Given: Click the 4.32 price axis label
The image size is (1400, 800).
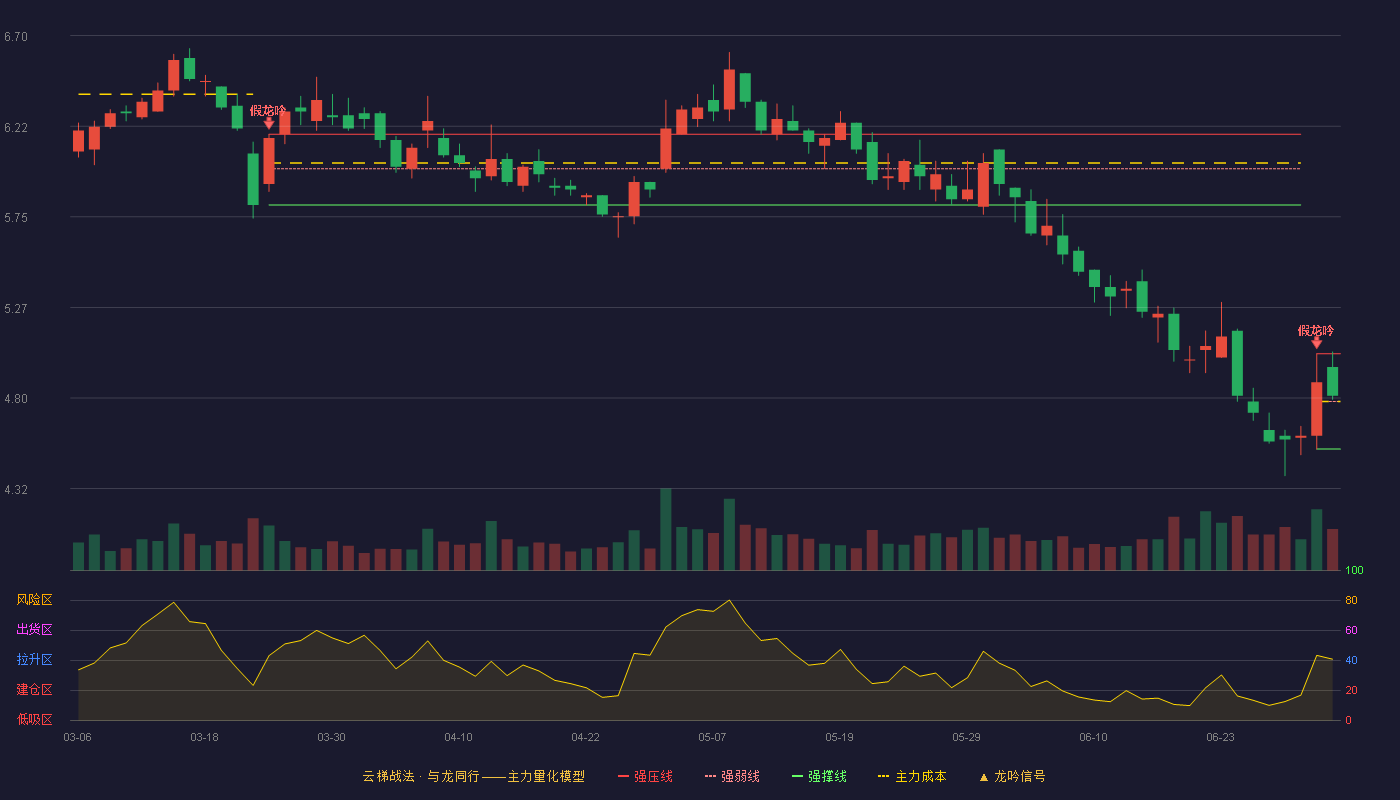Looking at the screenshot, I should pyautogui.click(x=16, y=490).
